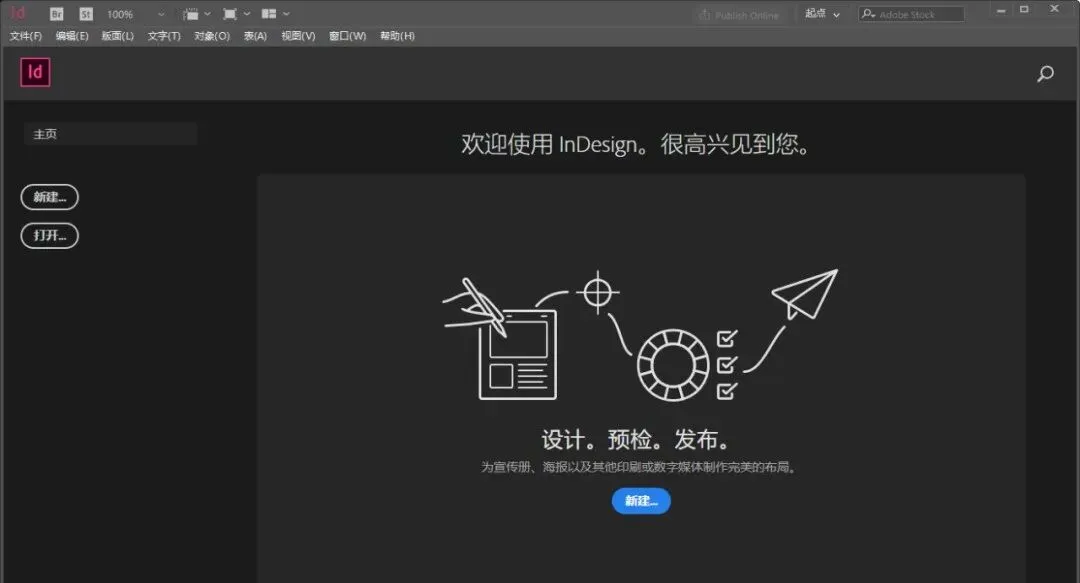Click the screen mode icon in toolbar
Image resolution: width=1080 pixels, height=583 pixels.
click(x=230, y=14)
